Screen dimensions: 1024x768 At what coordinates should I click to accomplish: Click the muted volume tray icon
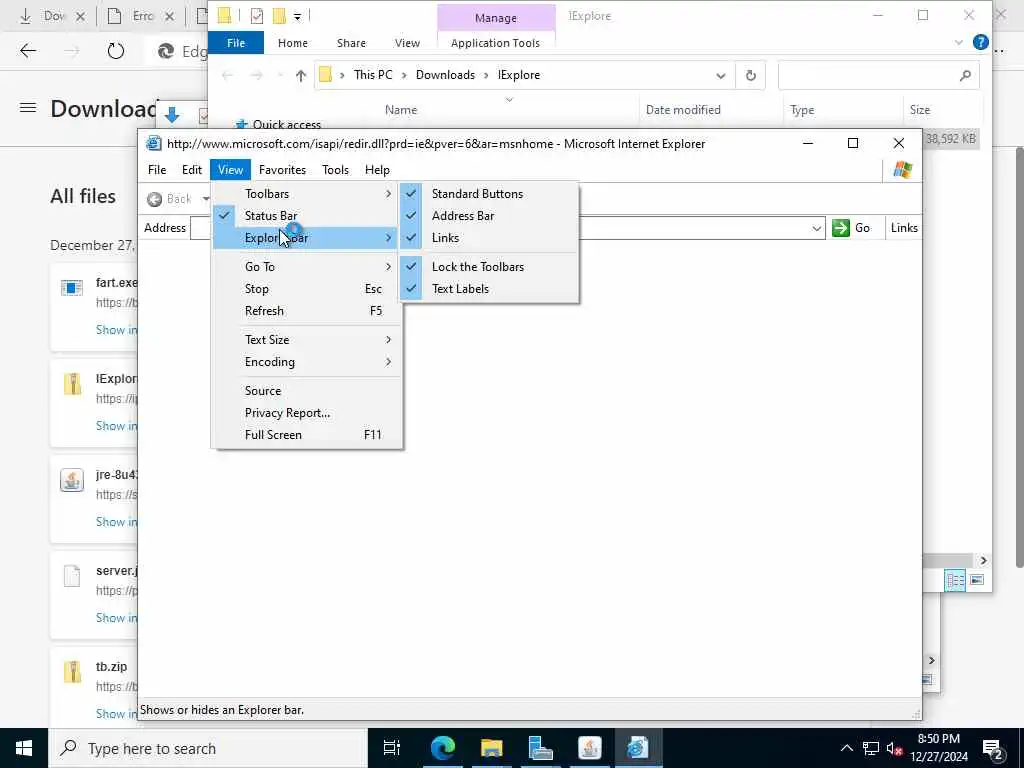(x=894, y=748)
